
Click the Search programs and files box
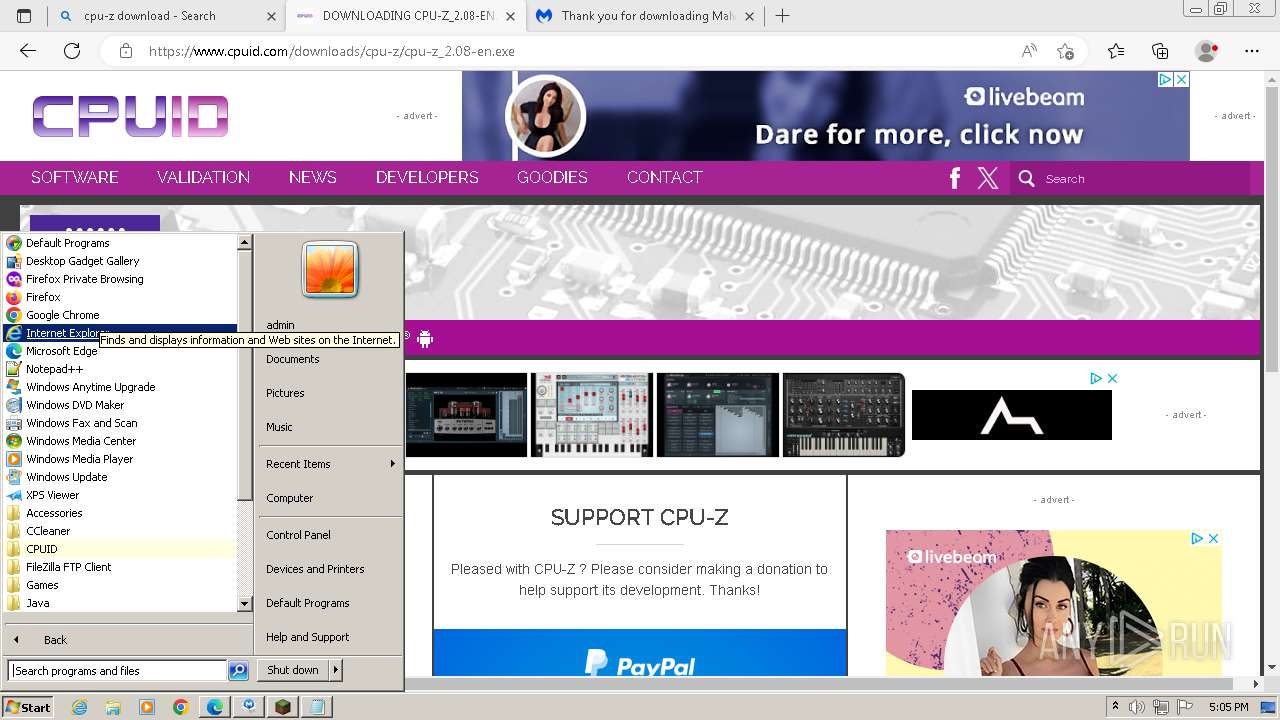tap(118, 671)
